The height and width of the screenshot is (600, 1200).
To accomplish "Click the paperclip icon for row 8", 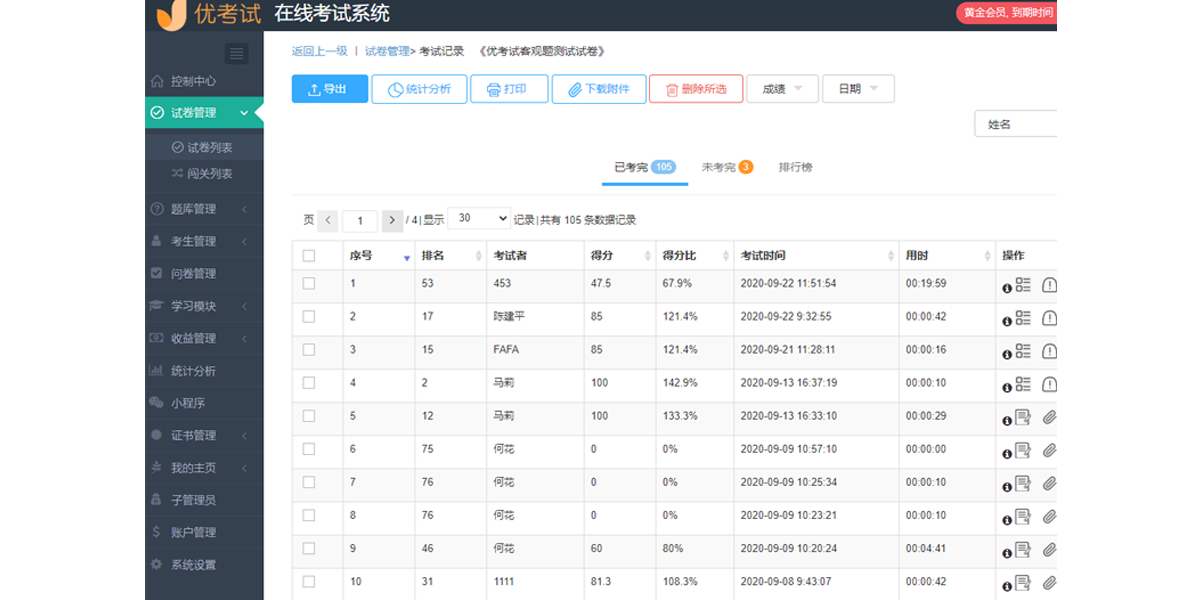I will coord(1049,516).
